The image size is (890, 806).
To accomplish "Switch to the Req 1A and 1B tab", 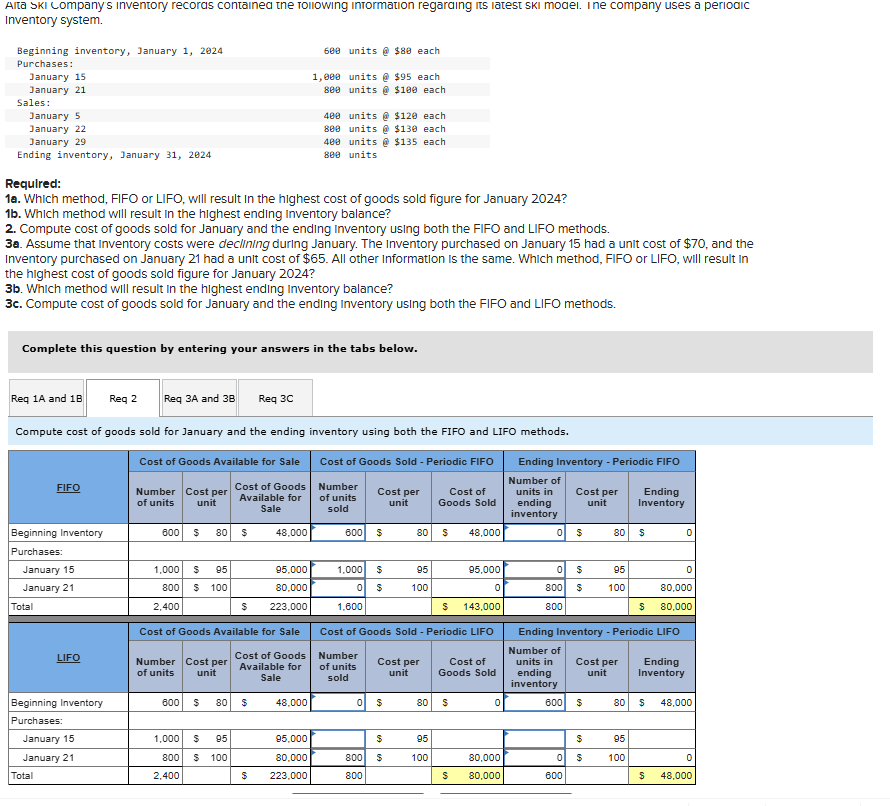I will tap(46, 397).
